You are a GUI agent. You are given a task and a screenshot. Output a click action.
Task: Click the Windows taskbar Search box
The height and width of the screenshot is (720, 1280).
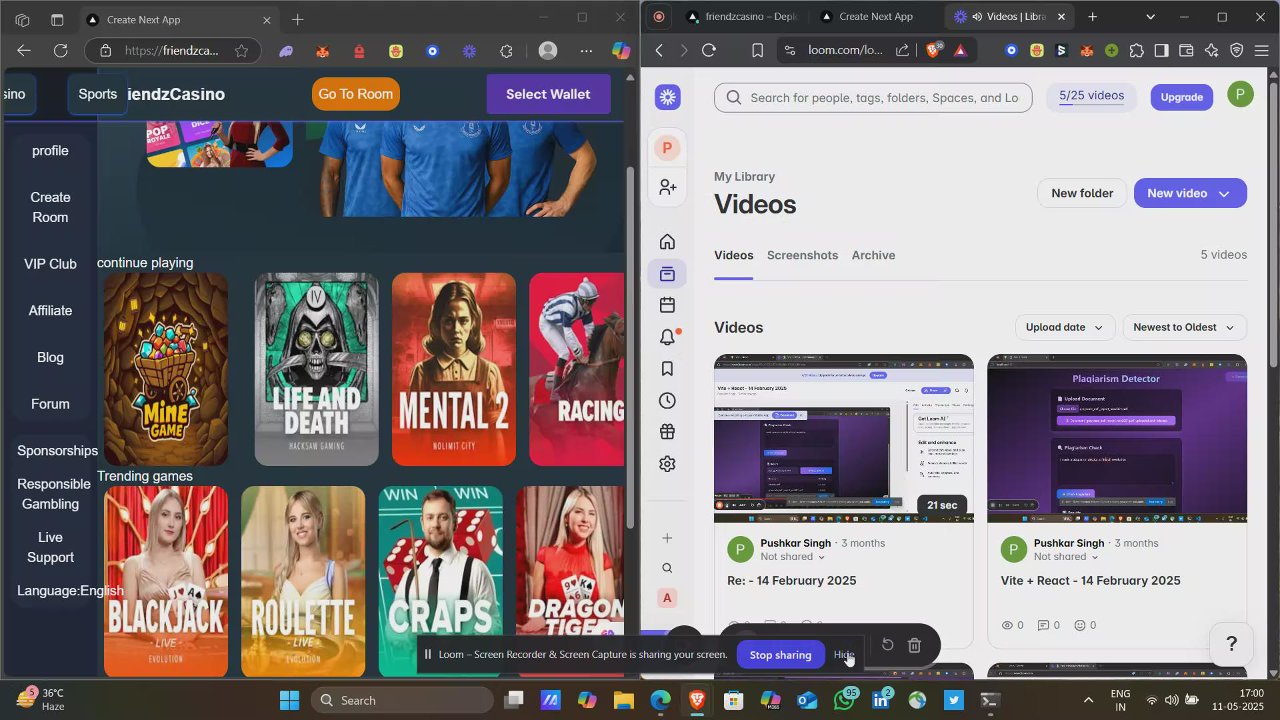coord(402,700)
